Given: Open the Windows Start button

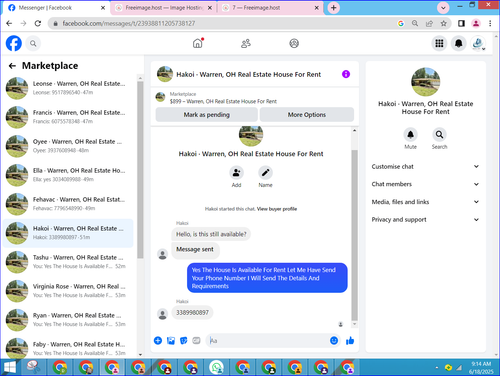Looking at the screenshot, I should 10,368.
